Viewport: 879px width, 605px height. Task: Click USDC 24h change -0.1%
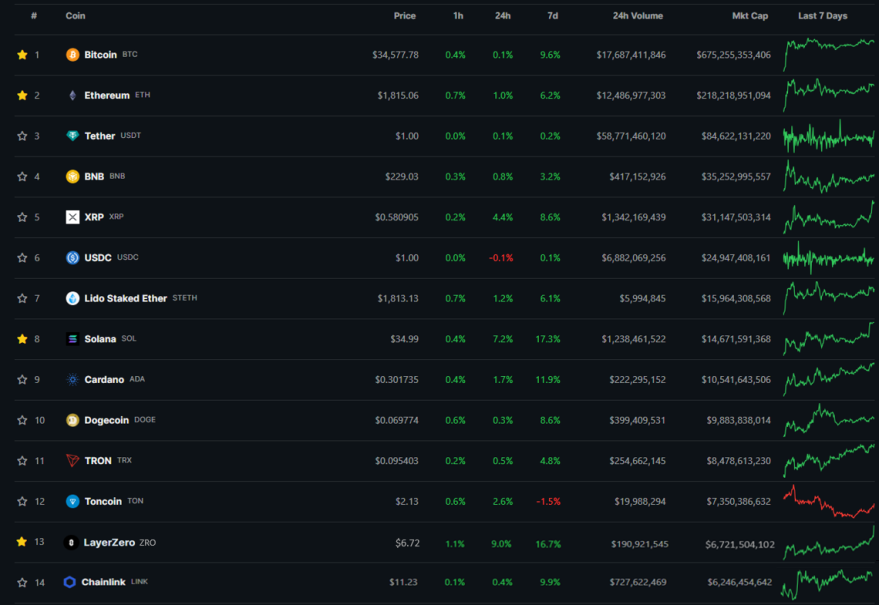coord(501,258)
